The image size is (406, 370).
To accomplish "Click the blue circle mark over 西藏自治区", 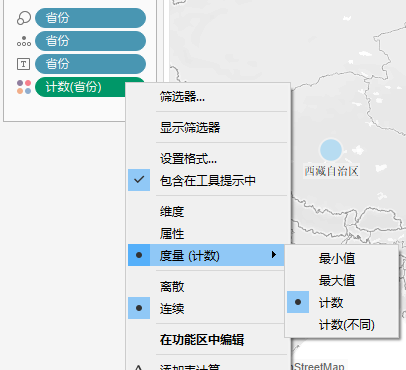I will tap(331, 150).
